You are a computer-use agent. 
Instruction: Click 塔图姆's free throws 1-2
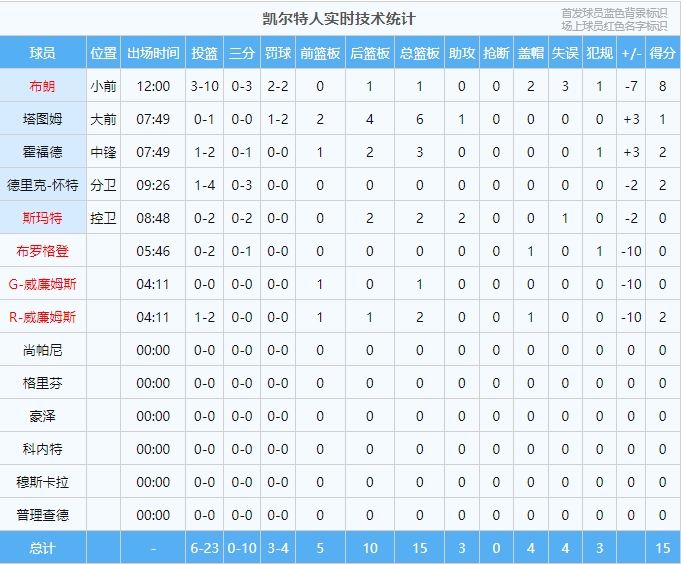click(x=278, y=119)
